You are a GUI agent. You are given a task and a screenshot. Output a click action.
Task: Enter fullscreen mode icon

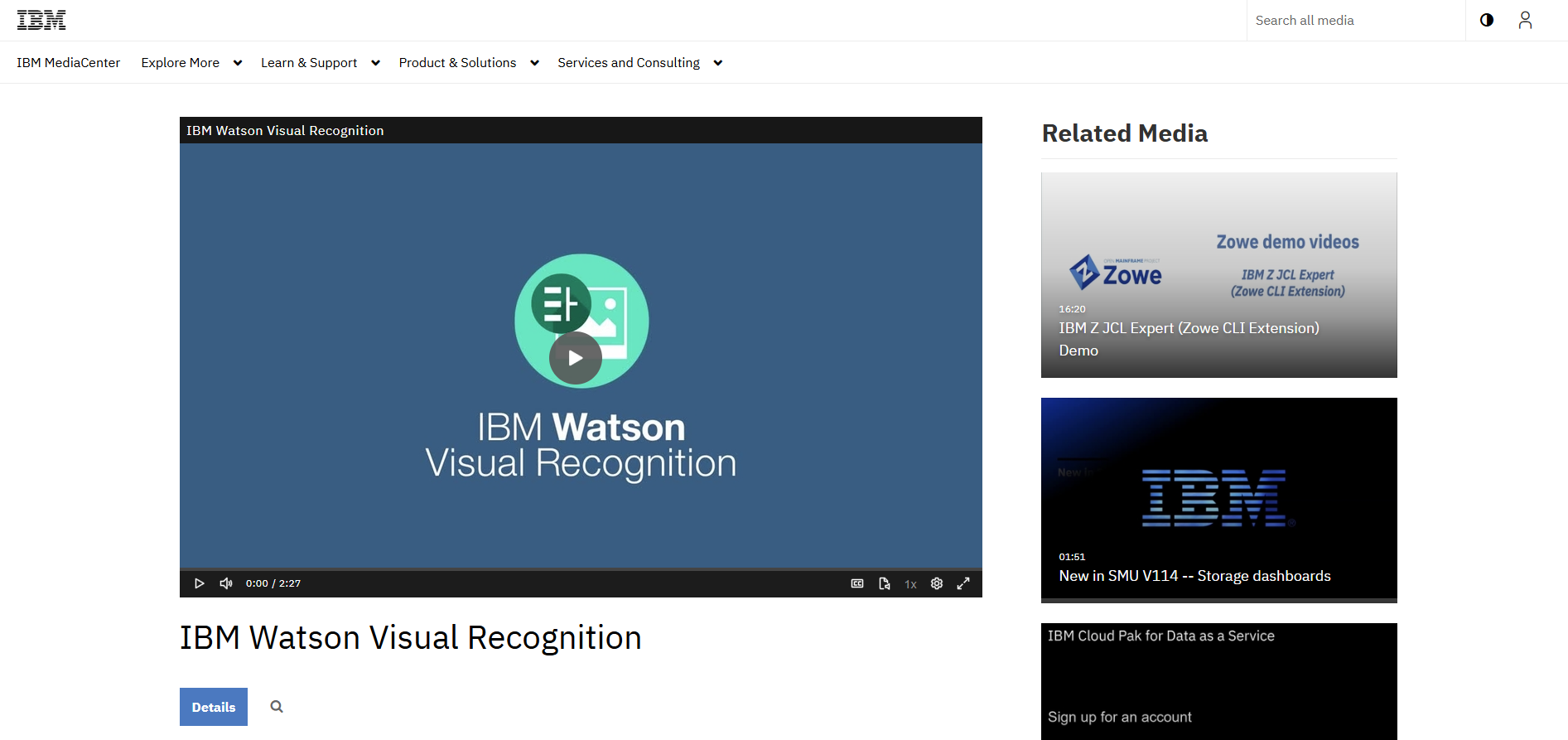(x=963, y=583)
